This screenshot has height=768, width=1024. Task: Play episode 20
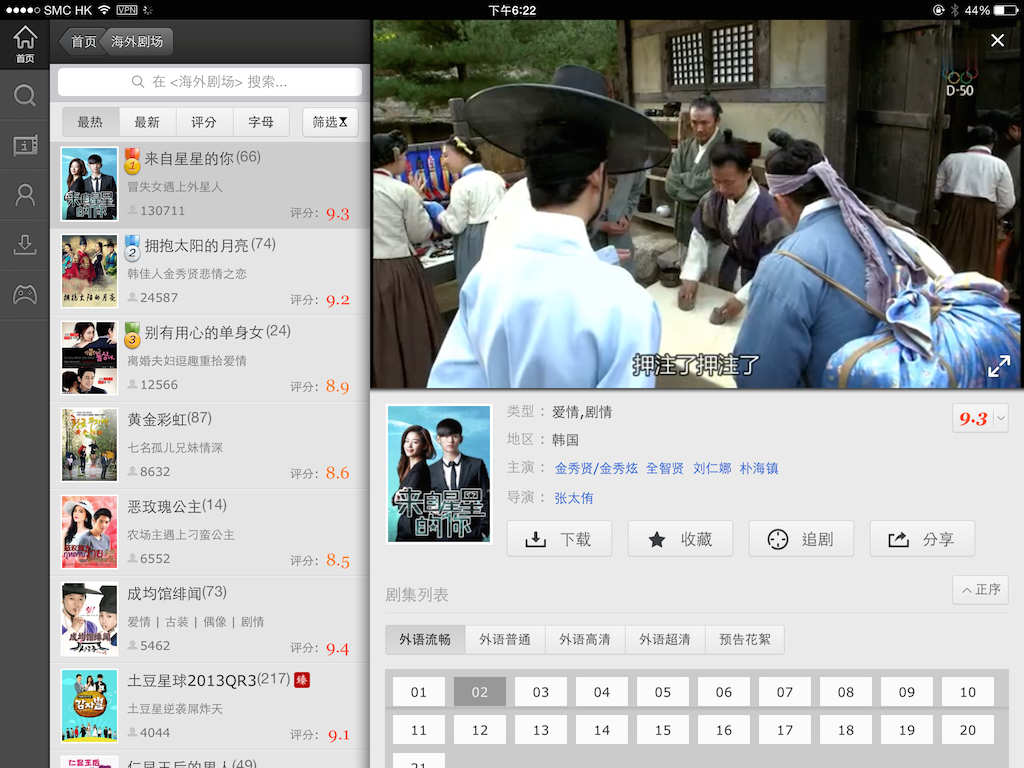click(x=968, y=729)
